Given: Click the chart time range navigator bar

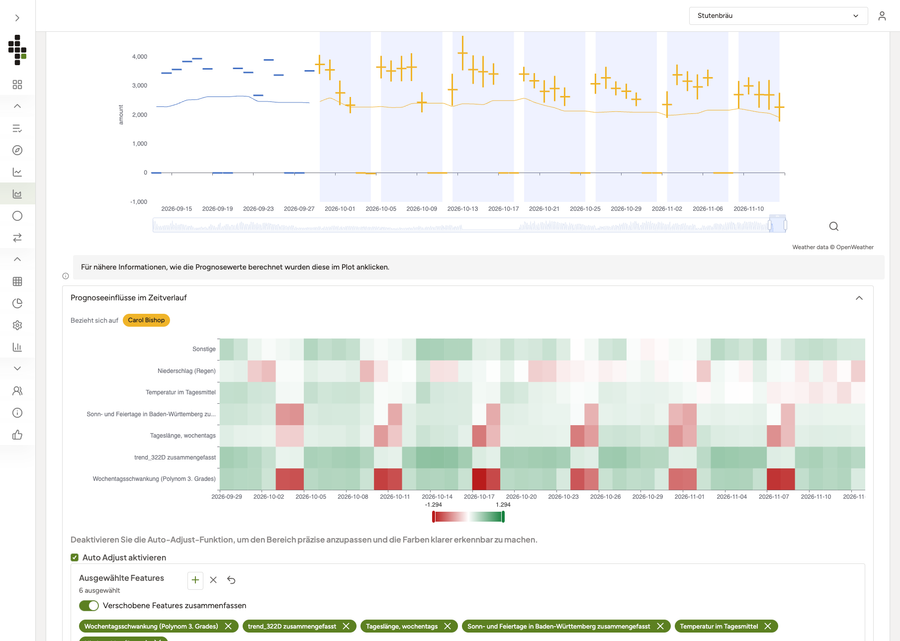Looking at the screenshot, I should (470, 224).
